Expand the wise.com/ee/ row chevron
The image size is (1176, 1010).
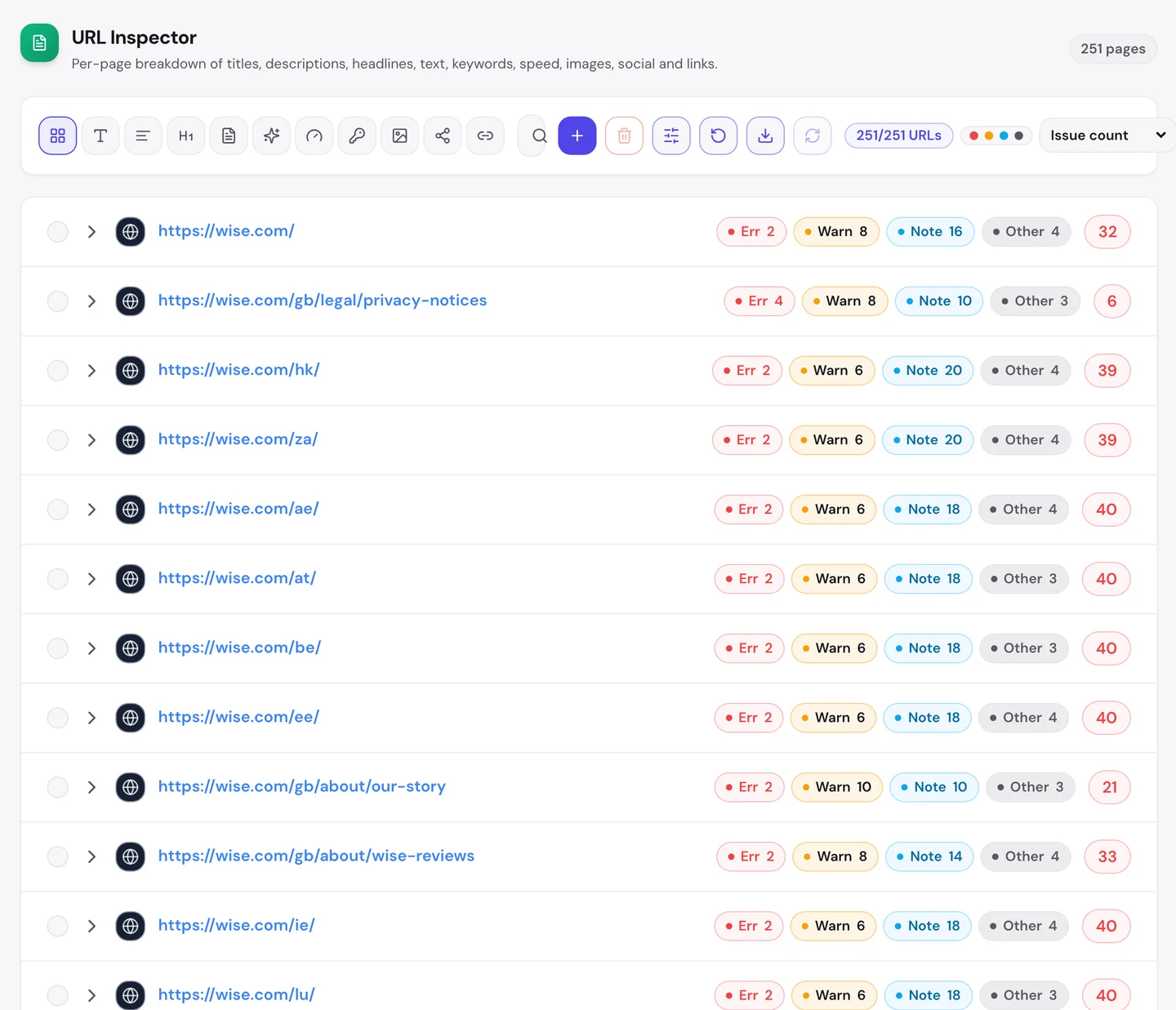[91, 718]
